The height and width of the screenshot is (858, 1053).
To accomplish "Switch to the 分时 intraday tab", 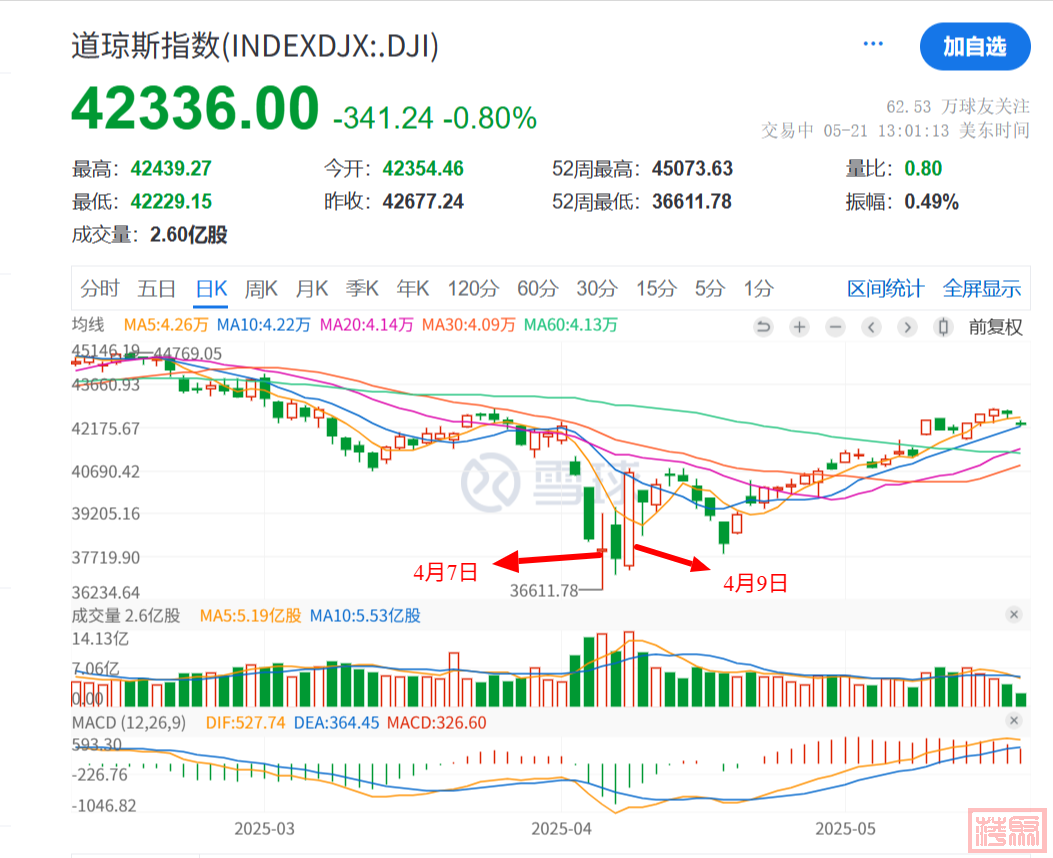I will pyautogui.click(x=100, y=289).
